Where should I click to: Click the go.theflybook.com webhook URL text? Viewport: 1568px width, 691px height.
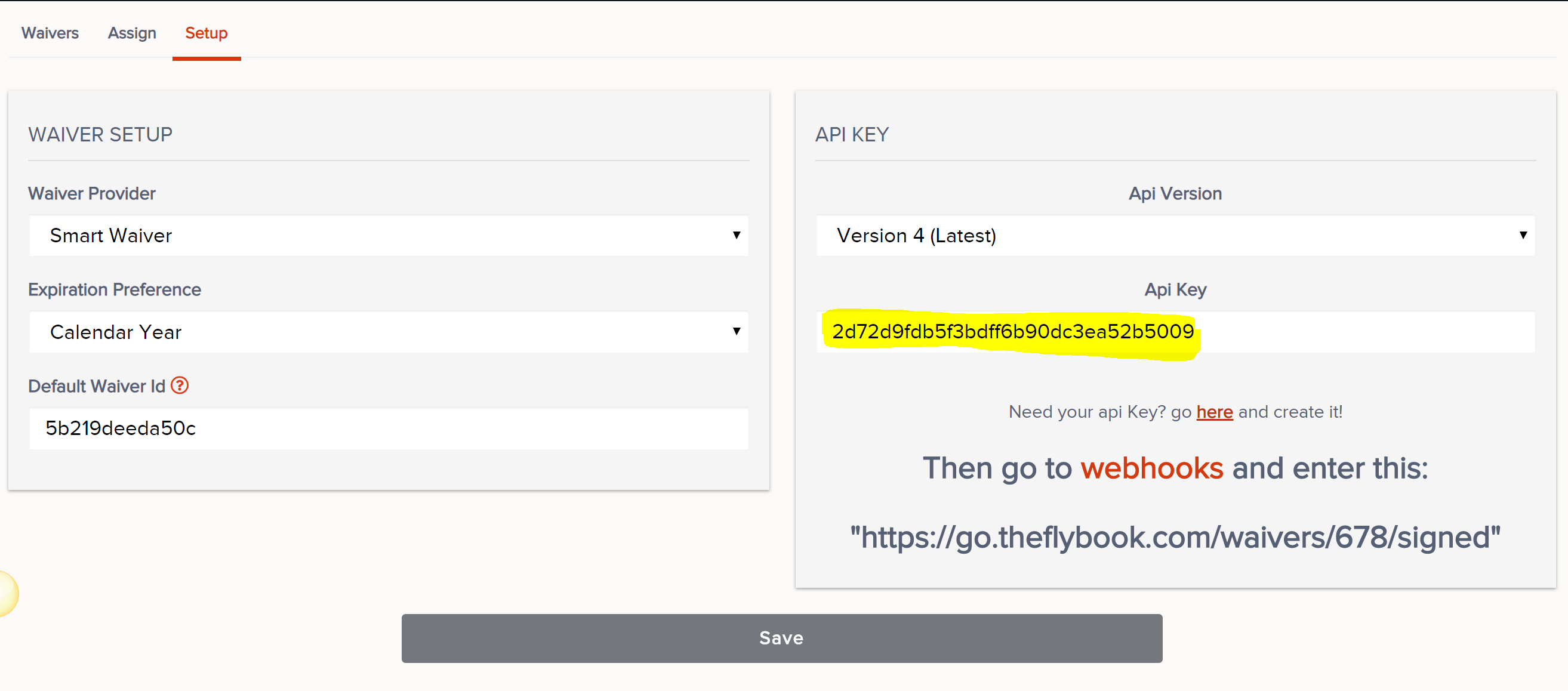(x=1175, y=538)
